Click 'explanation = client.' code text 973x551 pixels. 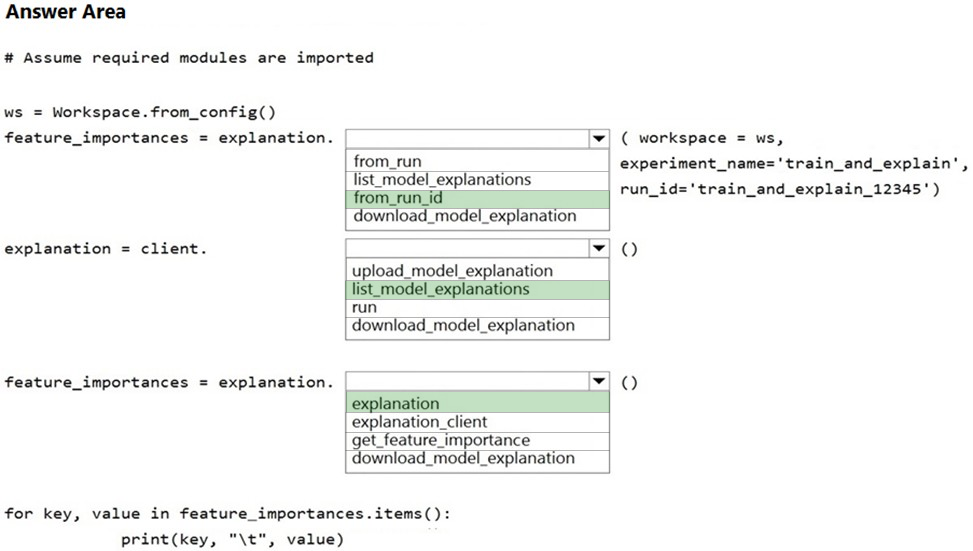click(x=105, y=249)
